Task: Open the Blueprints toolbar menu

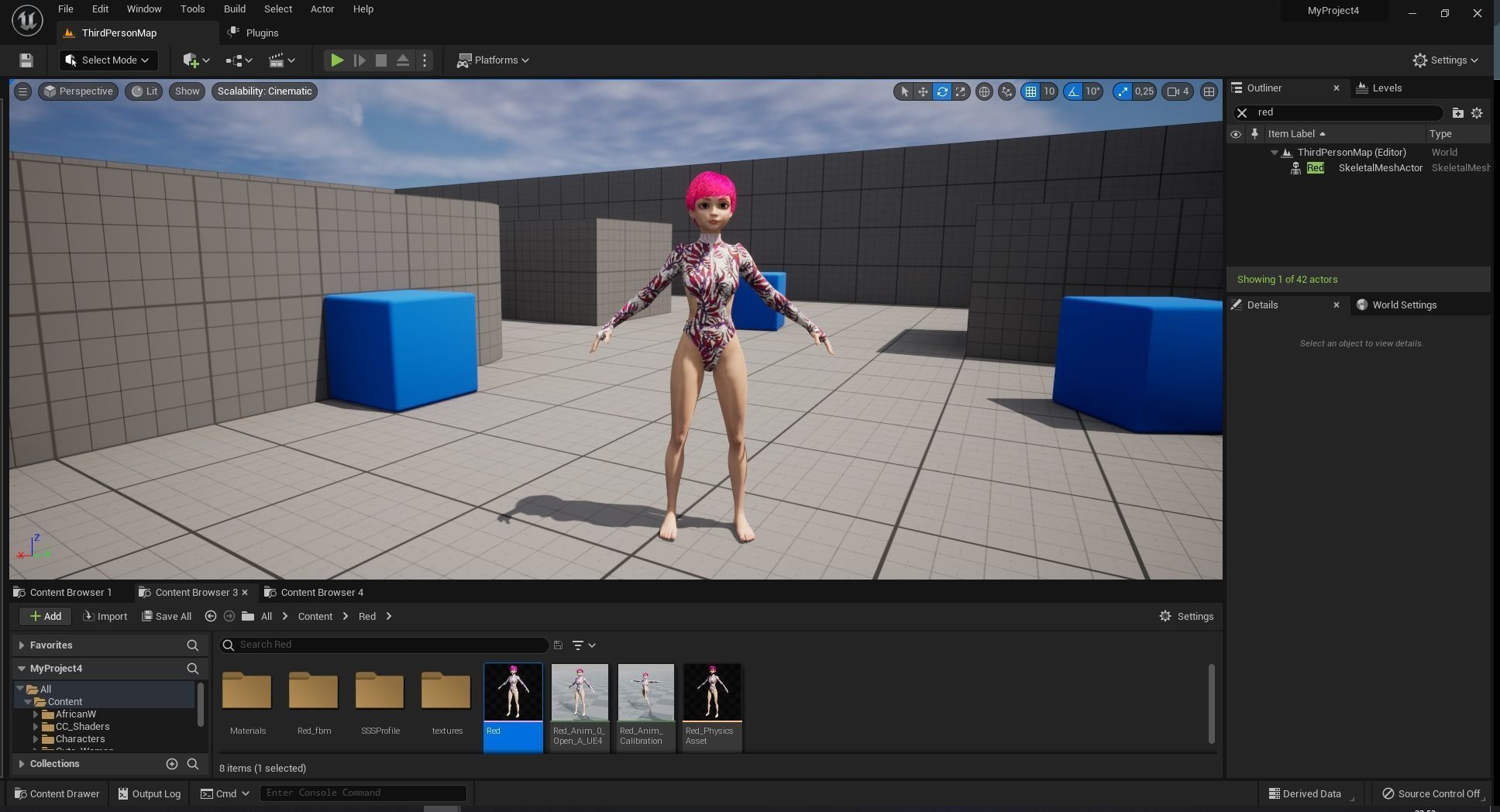Action: coord(239,60)
